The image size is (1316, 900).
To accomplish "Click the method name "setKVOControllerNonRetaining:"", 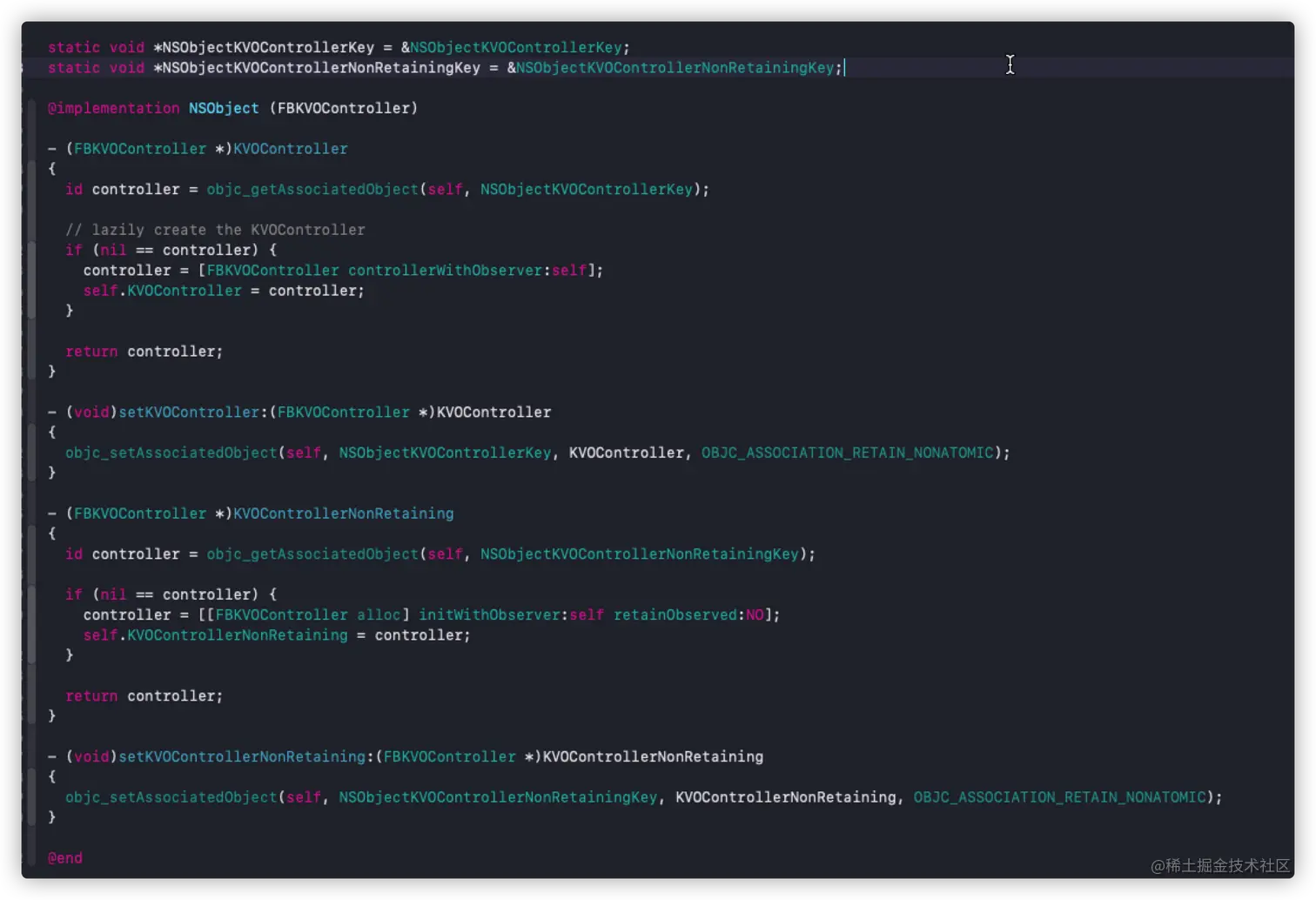I will (246, 757).
